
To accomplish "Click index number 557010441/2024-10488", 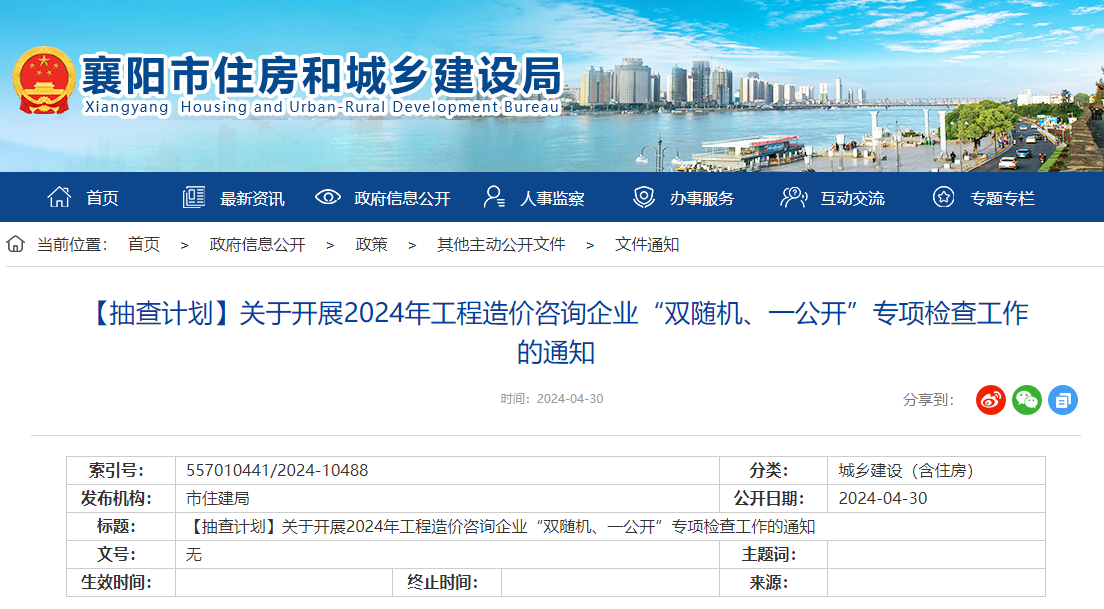I will (277, 470).
